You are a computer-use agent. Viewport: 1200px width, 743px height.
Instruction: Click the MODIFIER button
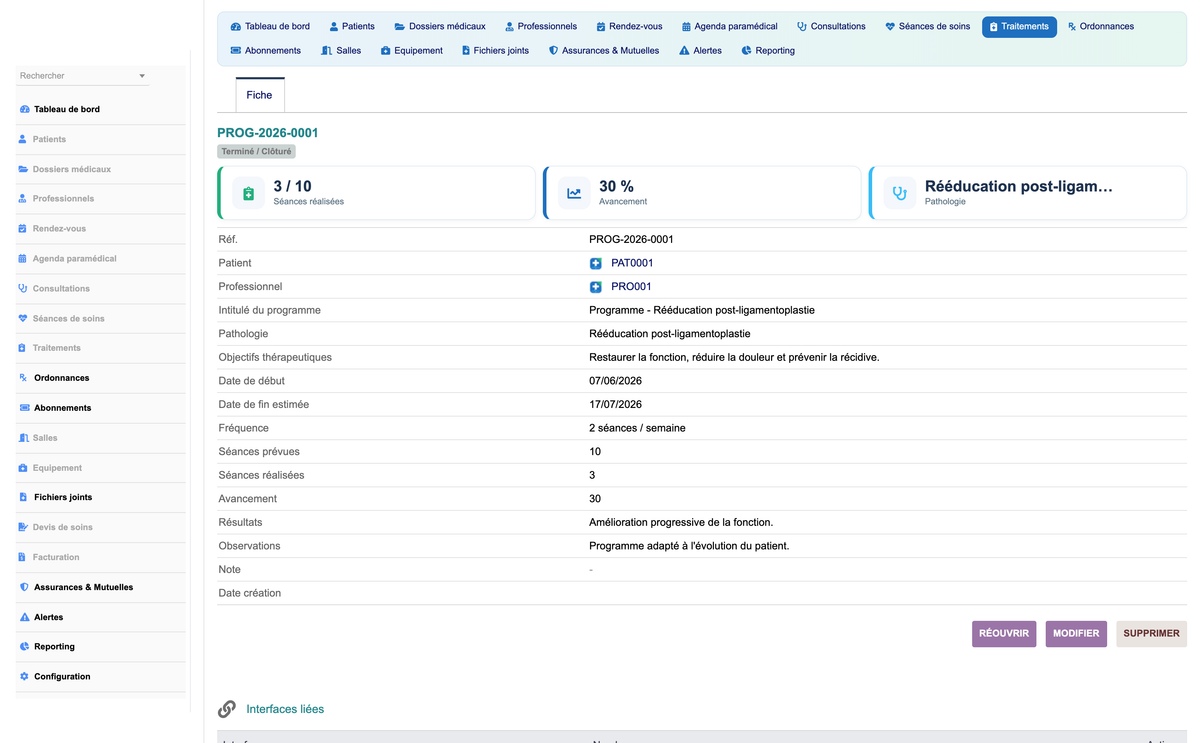1076,634
